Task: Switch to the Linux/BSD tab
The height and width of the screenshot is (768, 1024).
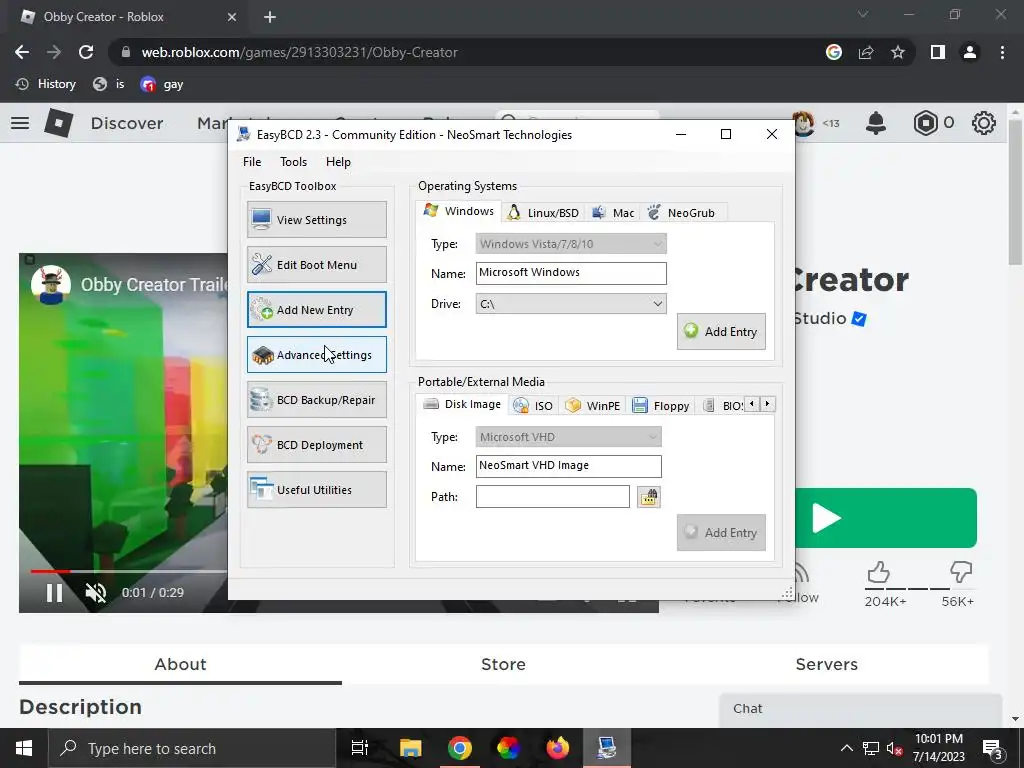Action: tap(543, 213)
